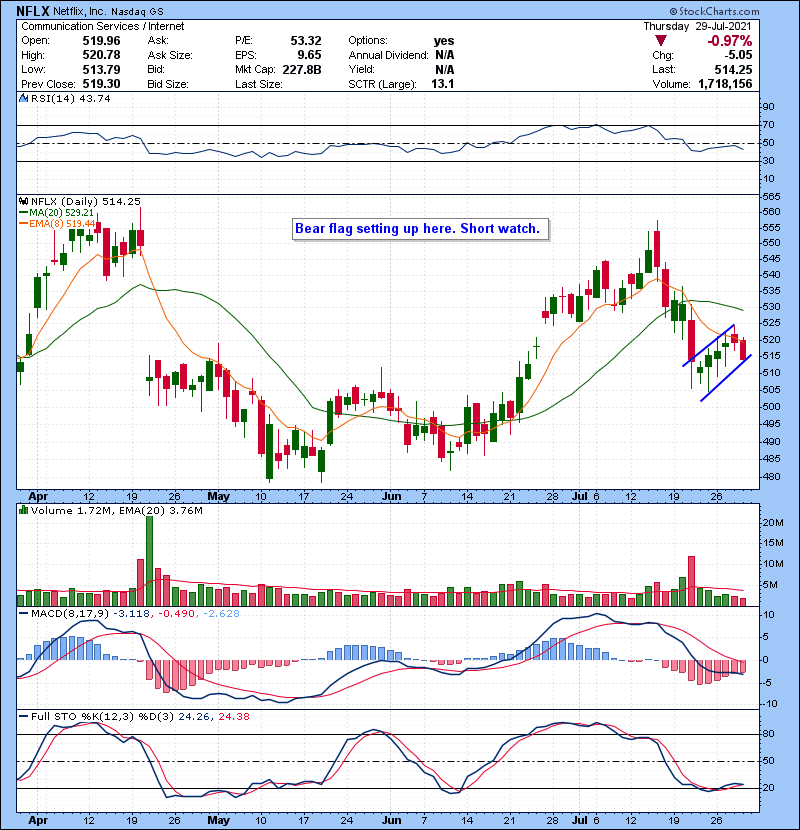Click the 565 price axis label
The width and height of the screenshot is (800, 830).
pos(771,196)
